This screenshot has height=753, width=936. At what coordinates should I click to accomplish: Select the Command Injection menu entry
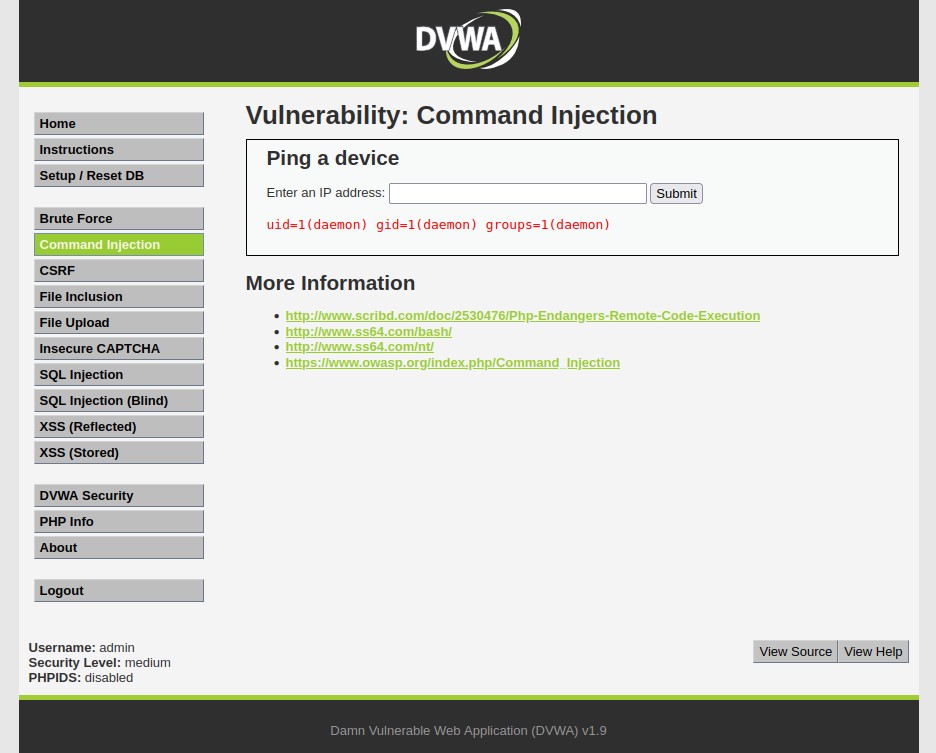pos(119,245)
